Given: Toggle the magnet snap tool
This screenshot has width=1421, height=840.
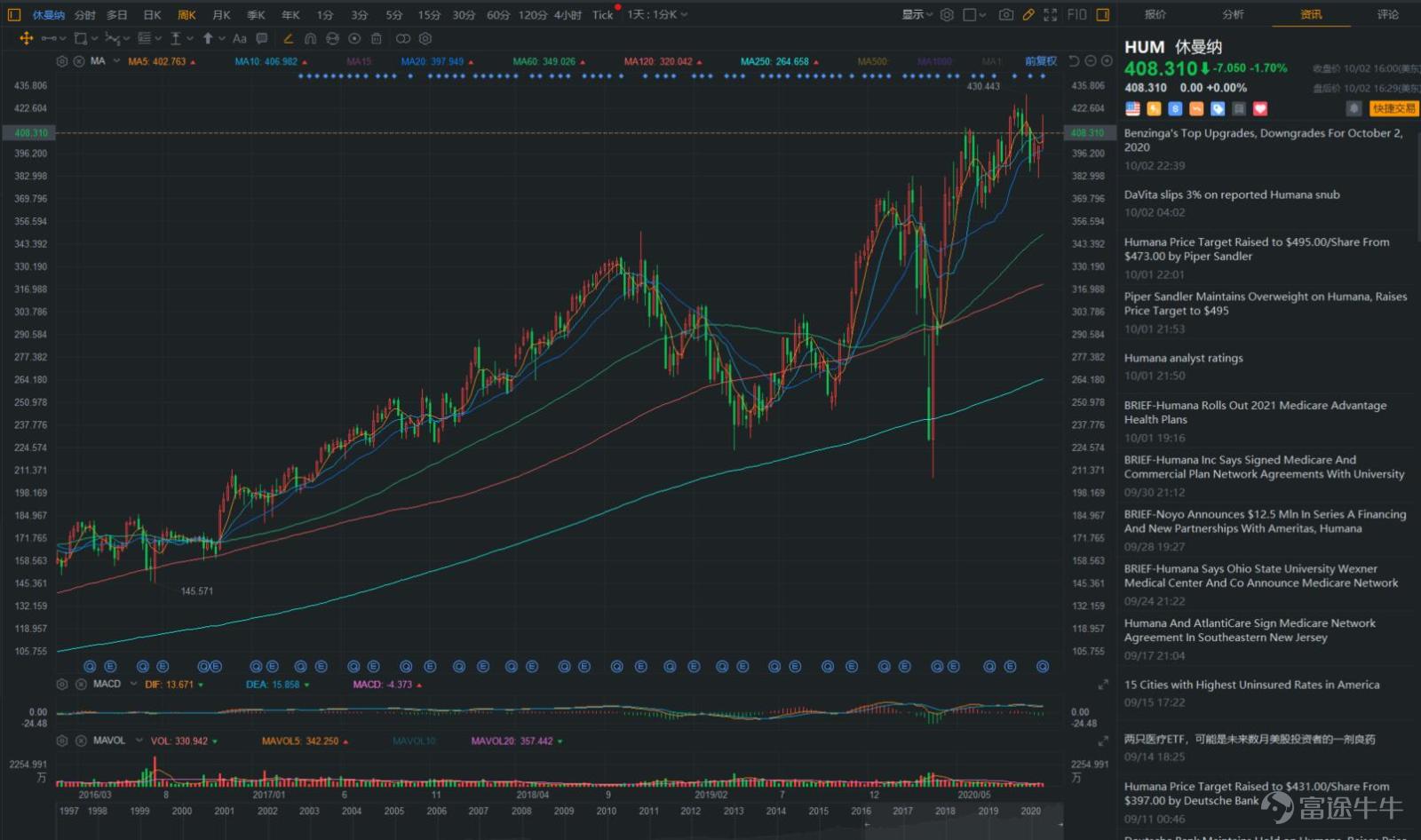Looking at the screenshot, I should [310, 38].
